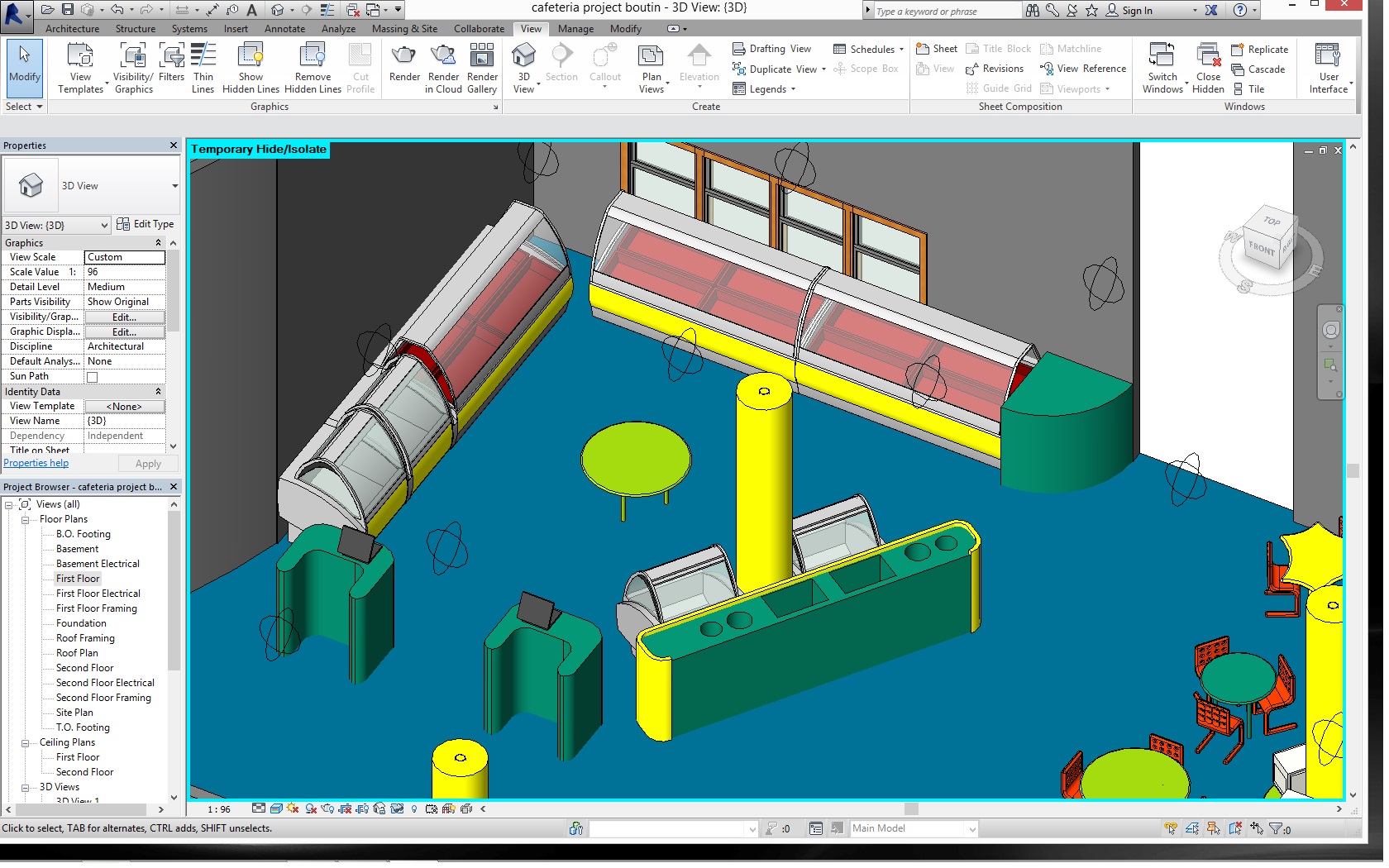
Task: Toggle Select Elements by Face icon
Action: [1234, 828]
